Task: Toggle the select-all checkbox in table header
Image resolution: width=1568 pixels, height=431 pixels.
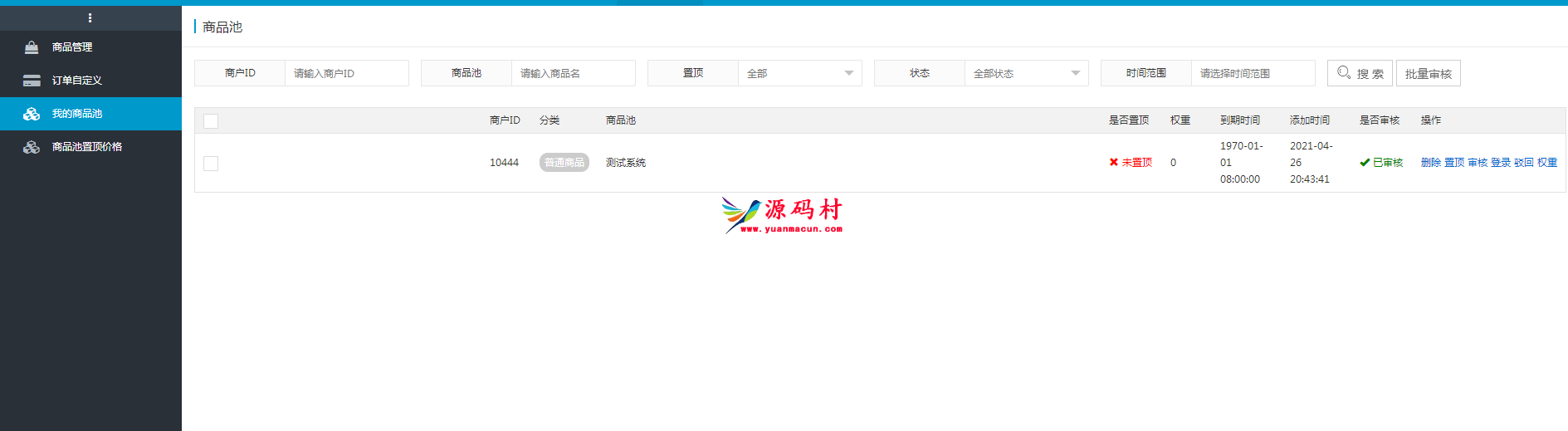Action: pos(211,121)
